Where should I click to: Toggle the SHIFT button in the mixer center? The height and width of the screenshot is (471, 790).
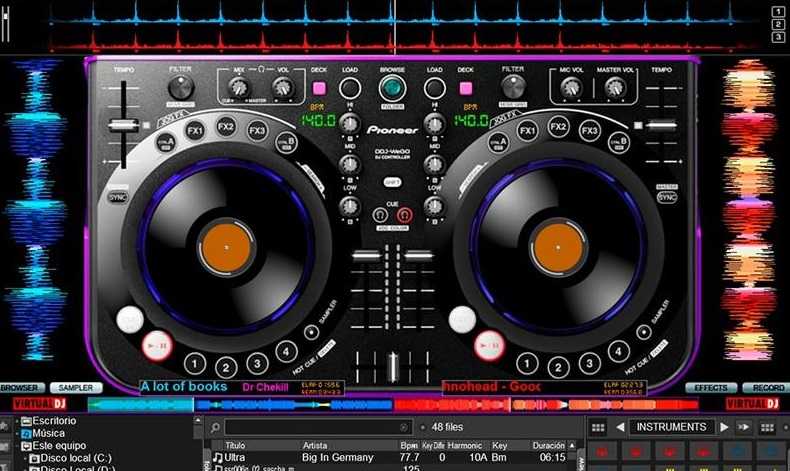point(392,182)
